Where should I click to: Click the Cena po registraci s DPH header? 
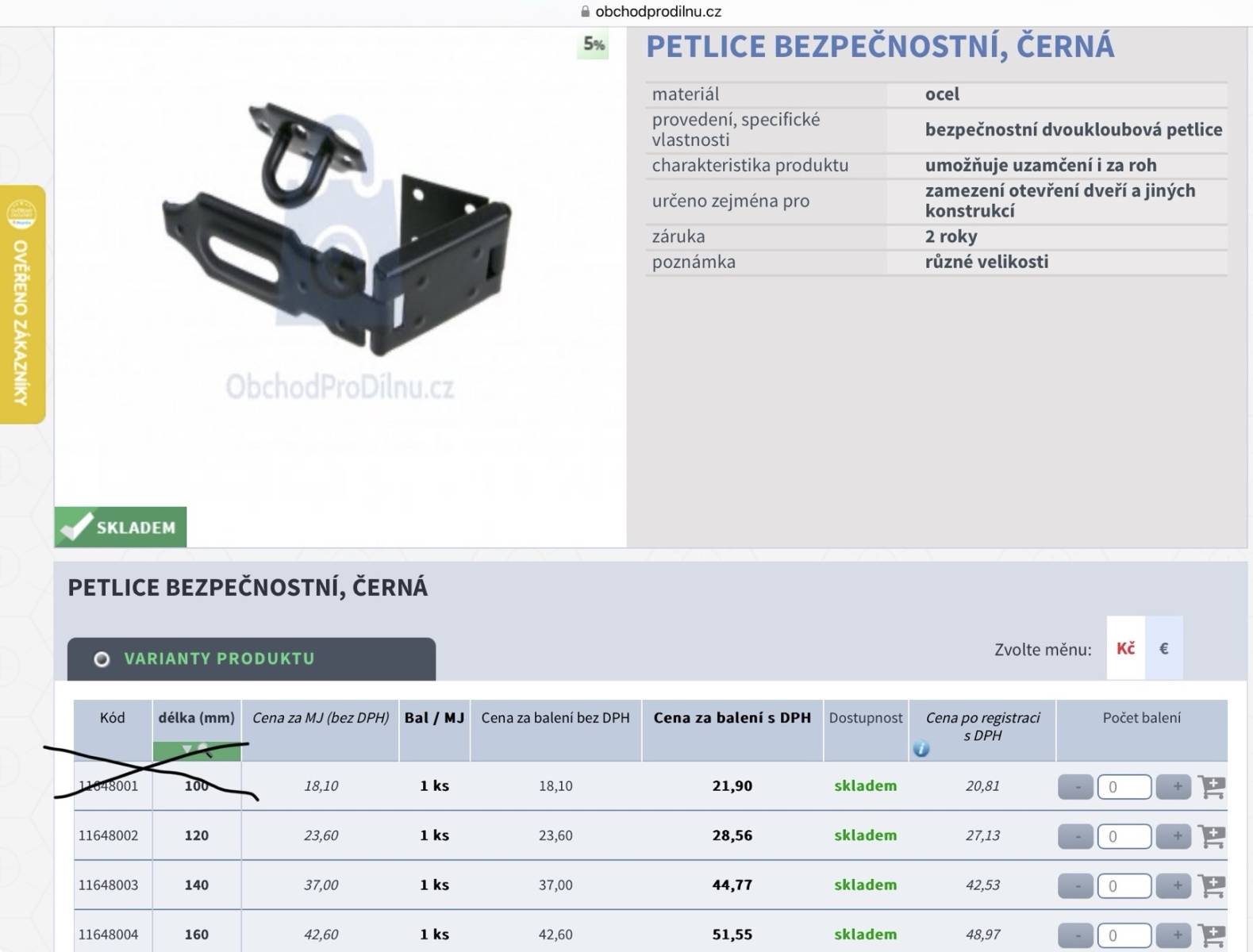982,726
